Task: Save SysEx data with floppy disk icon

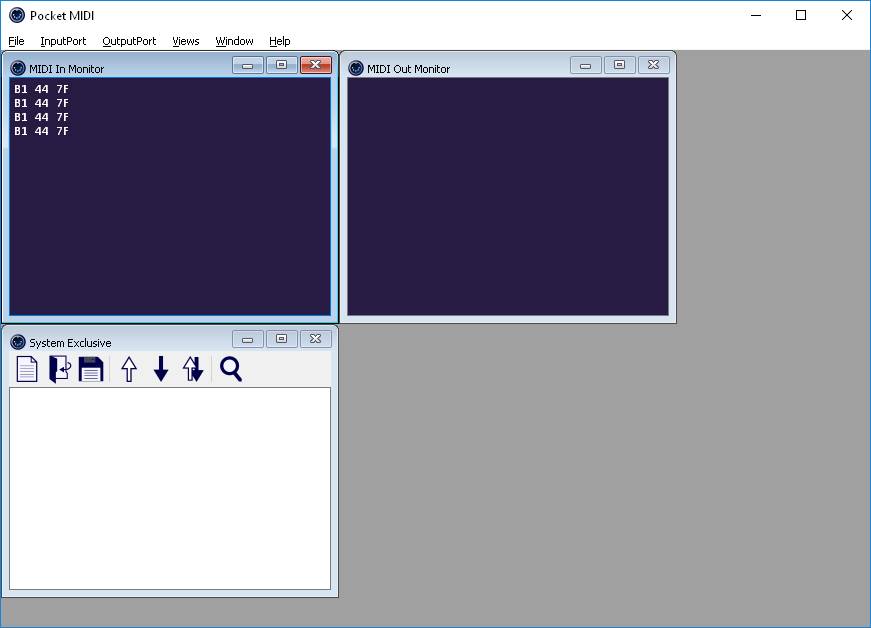Action: tap(91, 369)
